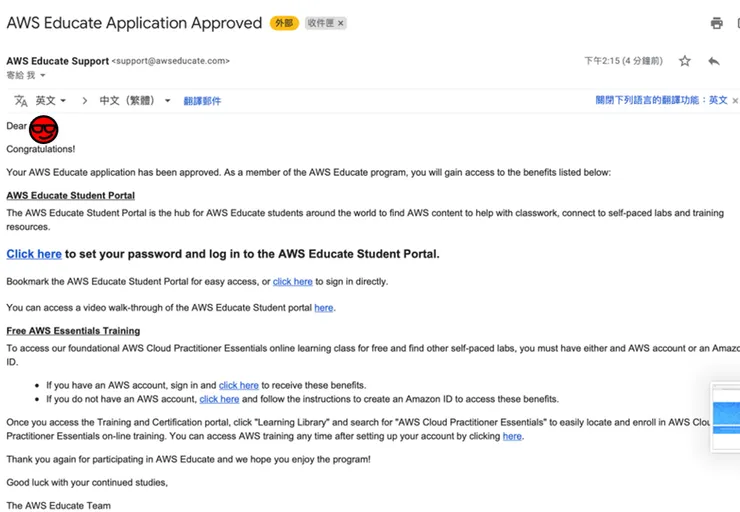Click "click here" link for AWS account holders
This screenshot has height=512, width=740.
coord(239,385)
